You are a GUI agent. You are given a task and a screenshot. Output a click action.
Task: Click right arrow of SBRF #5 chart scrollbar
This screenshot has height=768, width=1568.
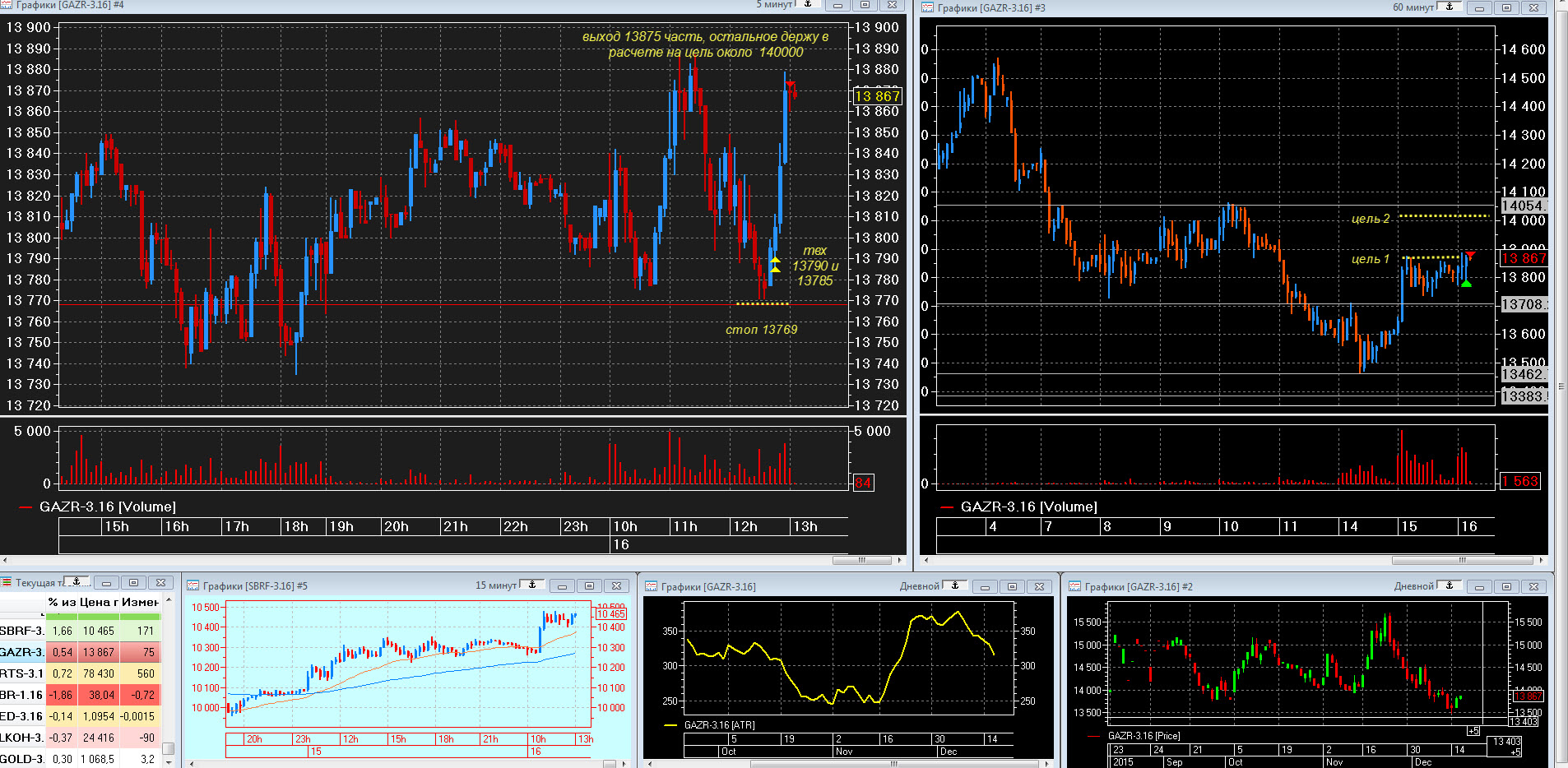point(624,764)
